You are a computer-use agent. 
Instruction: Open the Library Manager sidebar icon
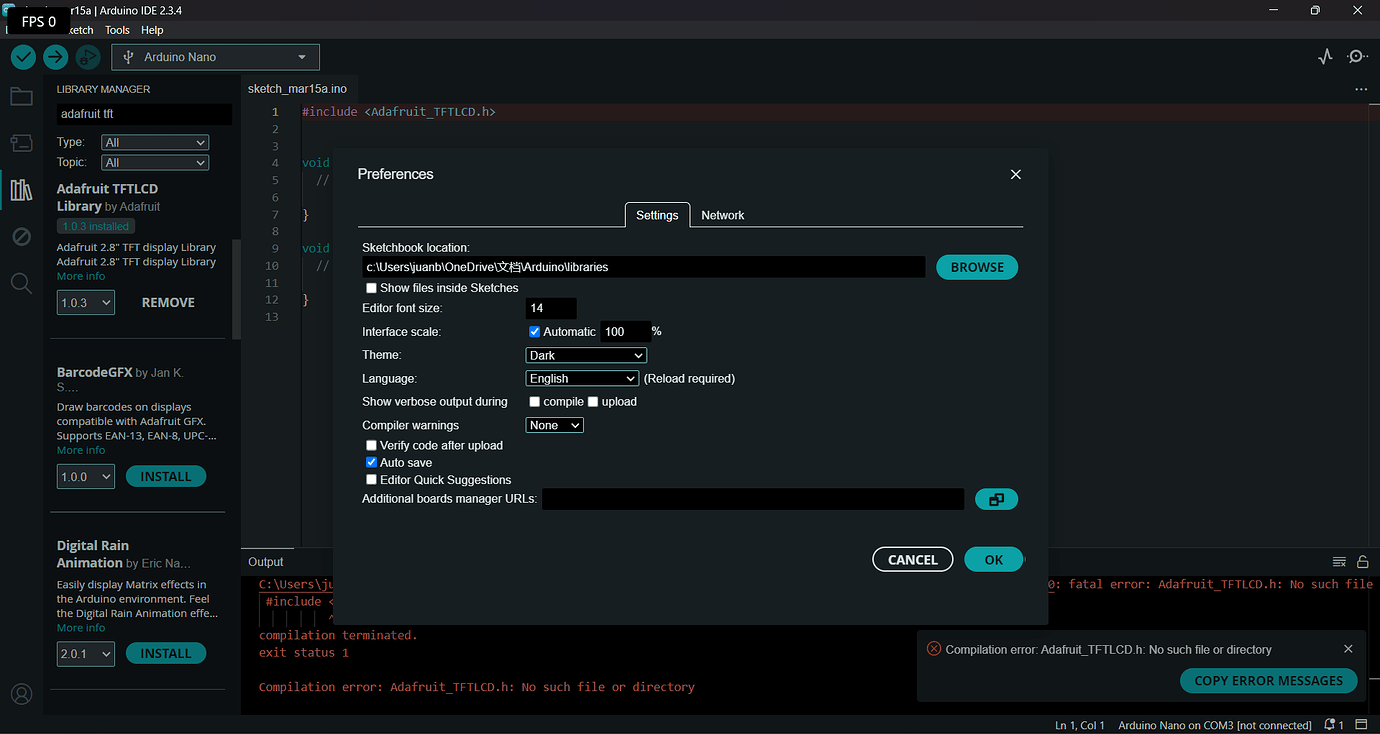point(21,190)
